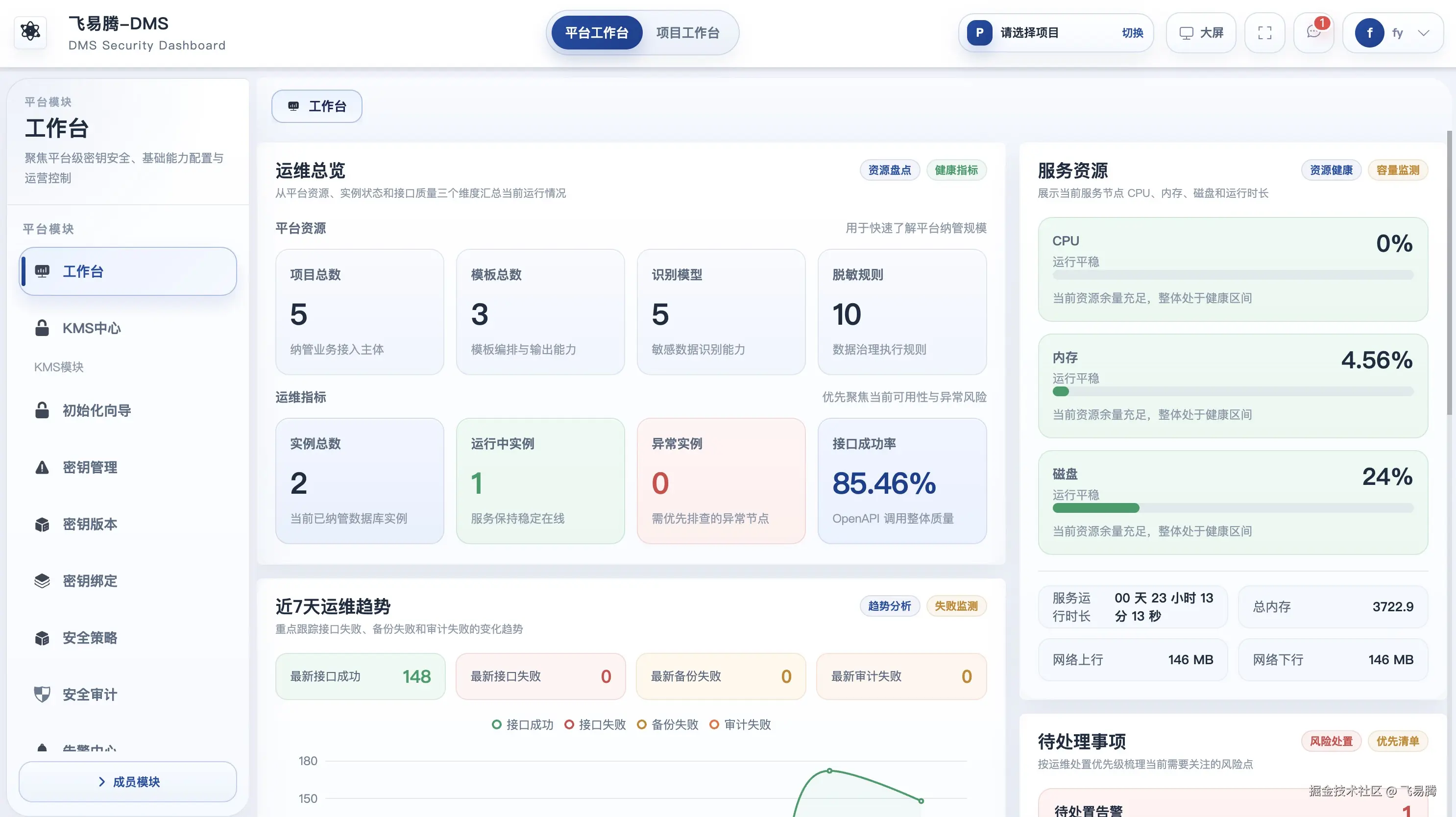This screenshot has width=1456, height=817.
Task: Click the 安全审计 shield icon
Action: click(x=42, y=695)
